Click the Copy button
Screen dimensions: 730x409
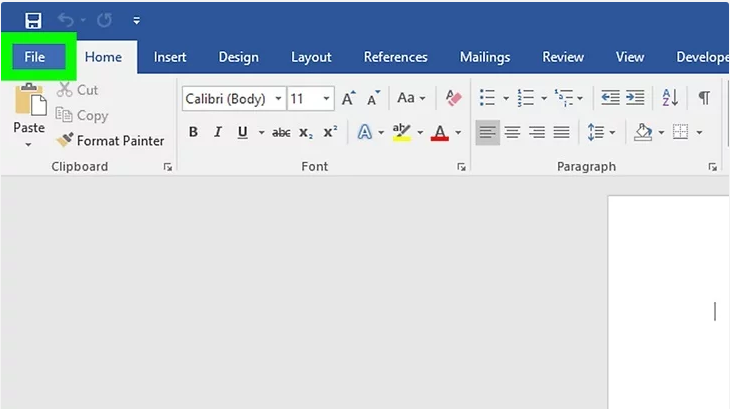(82, 115)
